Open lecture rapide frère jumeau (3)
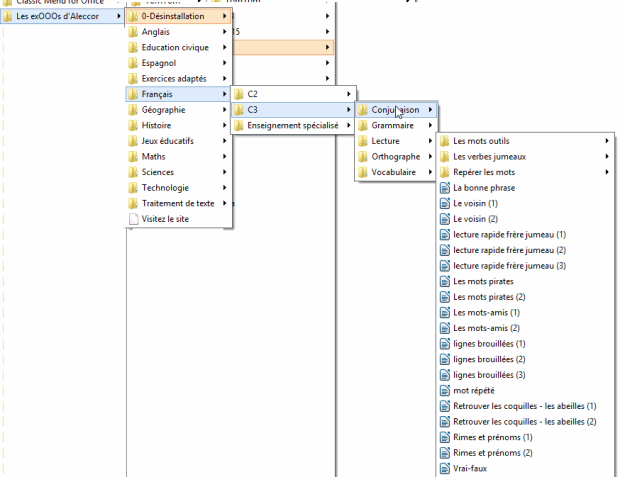Viewport: 620px width, 477px height. pos(525,266)
